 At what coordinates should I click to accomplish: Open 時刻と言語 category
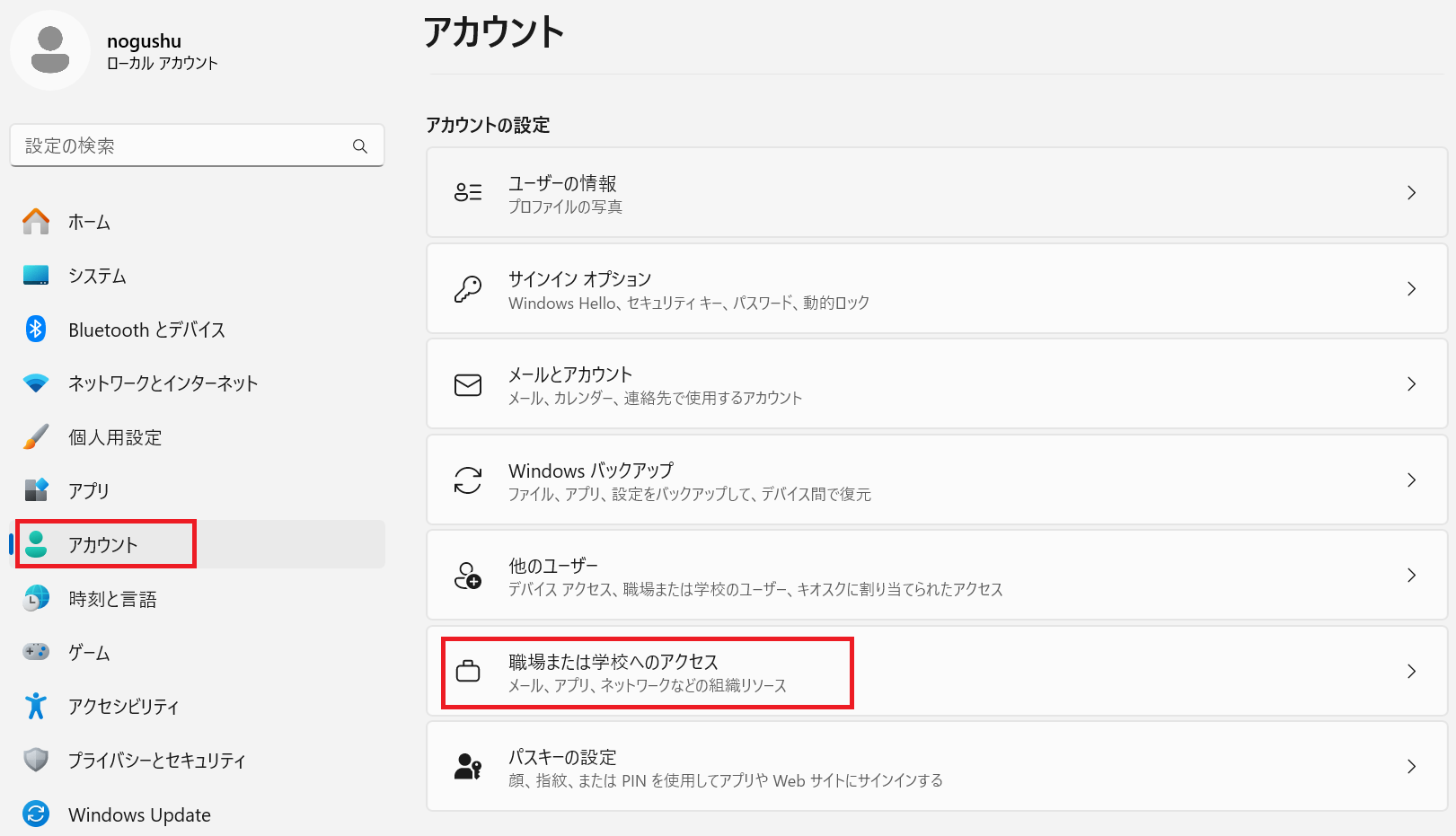point(198,598)
